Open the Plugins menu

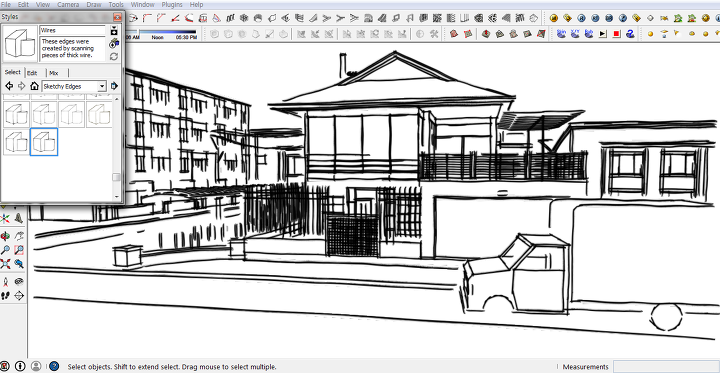pyautogui.click(x=172, y=5)
